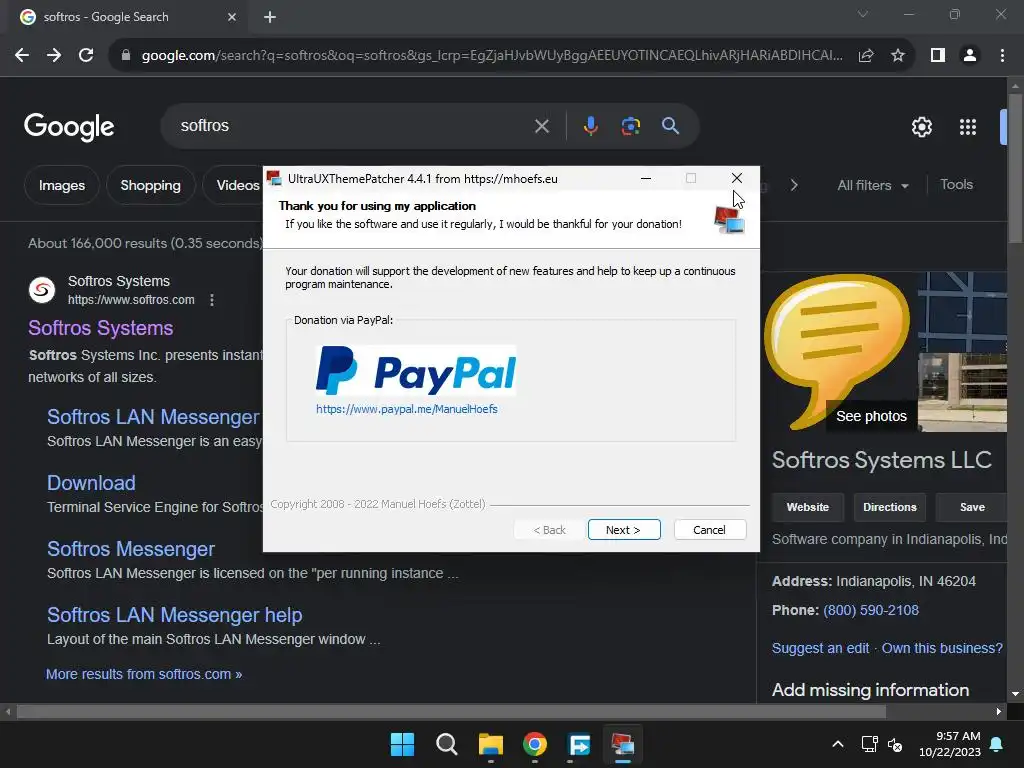Switch to Images results
The image size is (1024, 768).
coord(62,185)
